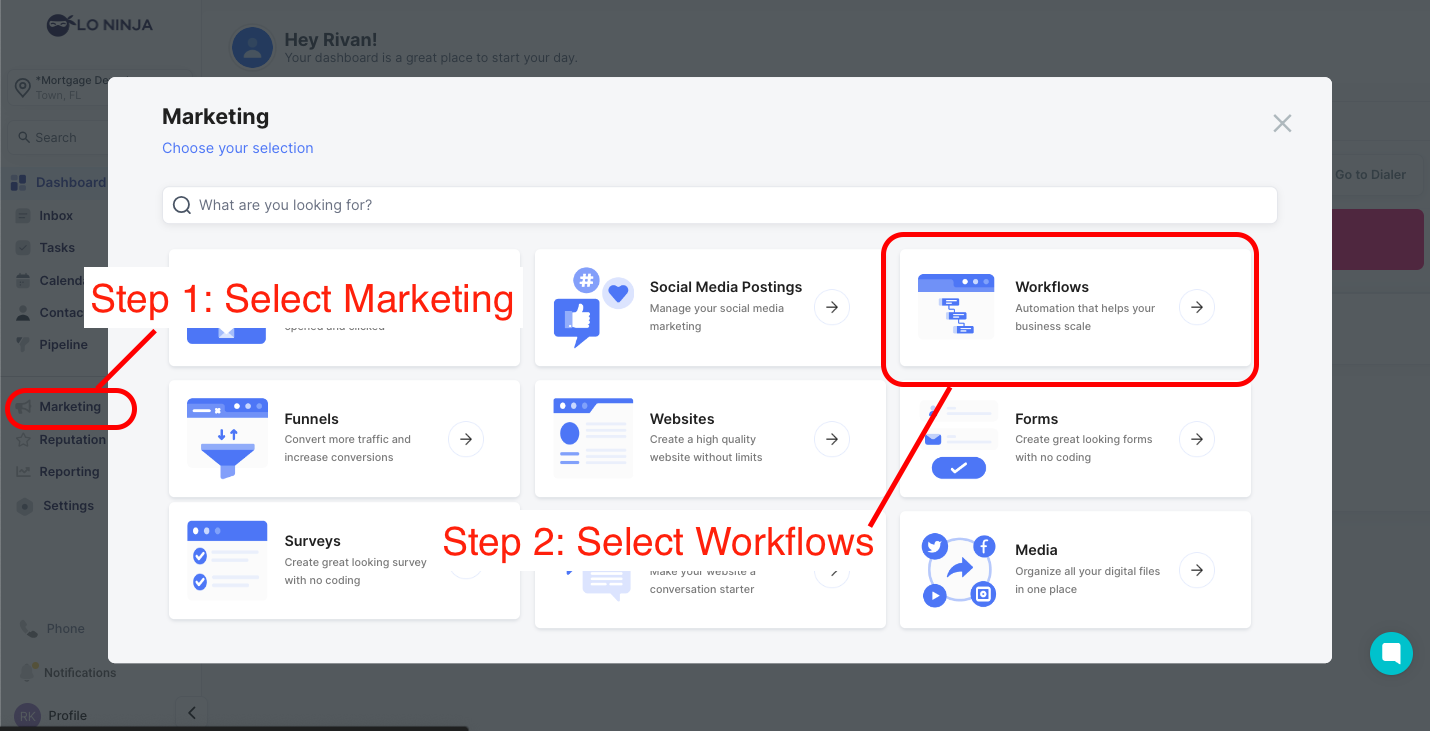This screenshot has height=731, width=1430.
Task: Open the Tasks checkmark icon in sidebar
Action: 23,248
